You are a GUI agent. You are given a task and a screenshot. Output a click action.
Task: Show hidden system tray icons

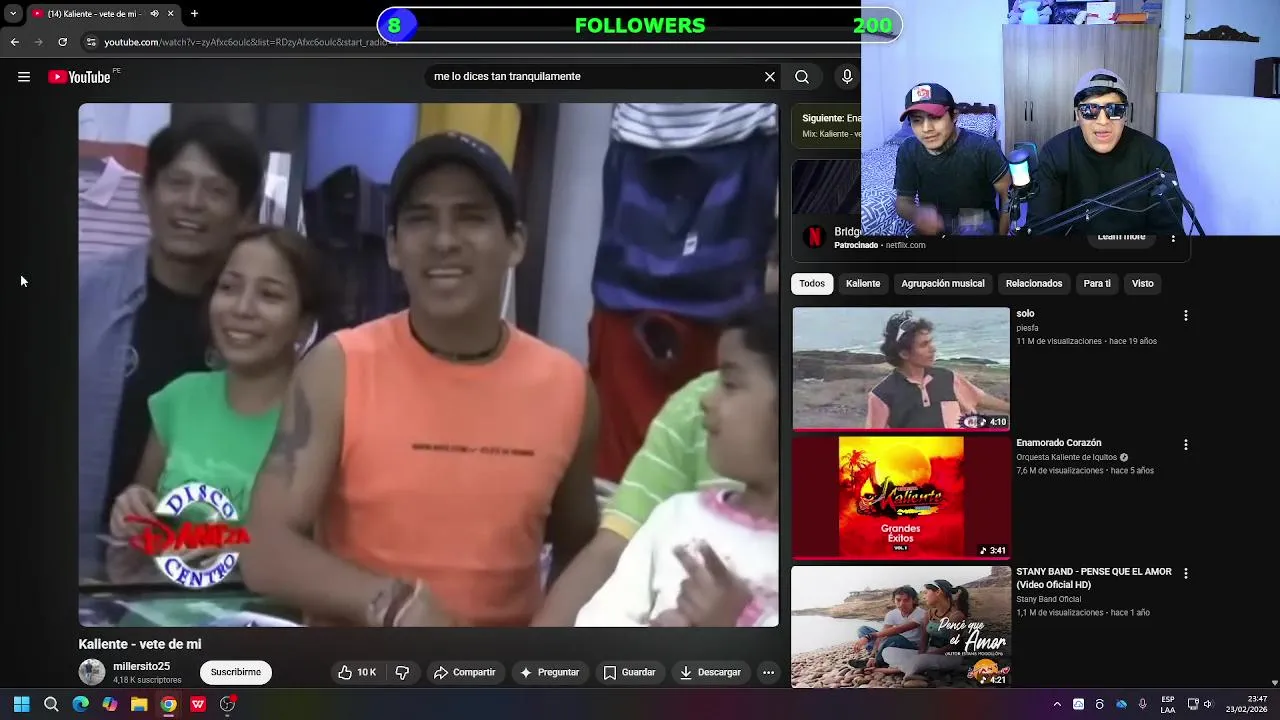1057,704
